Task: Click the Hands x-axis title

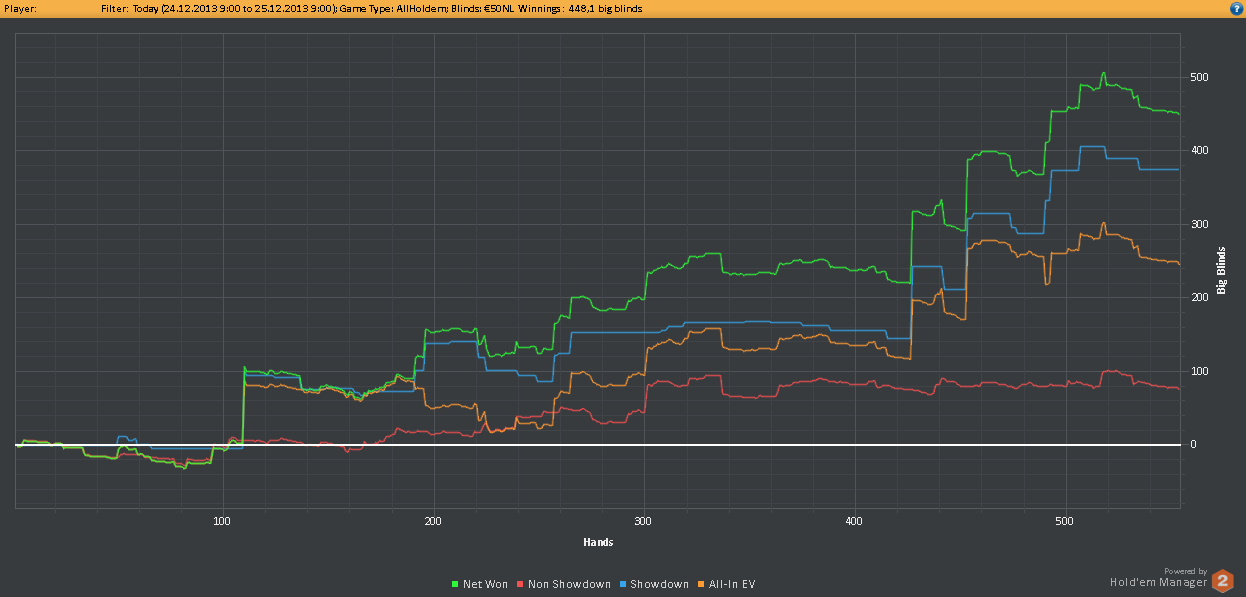Action: pos(598,542)
